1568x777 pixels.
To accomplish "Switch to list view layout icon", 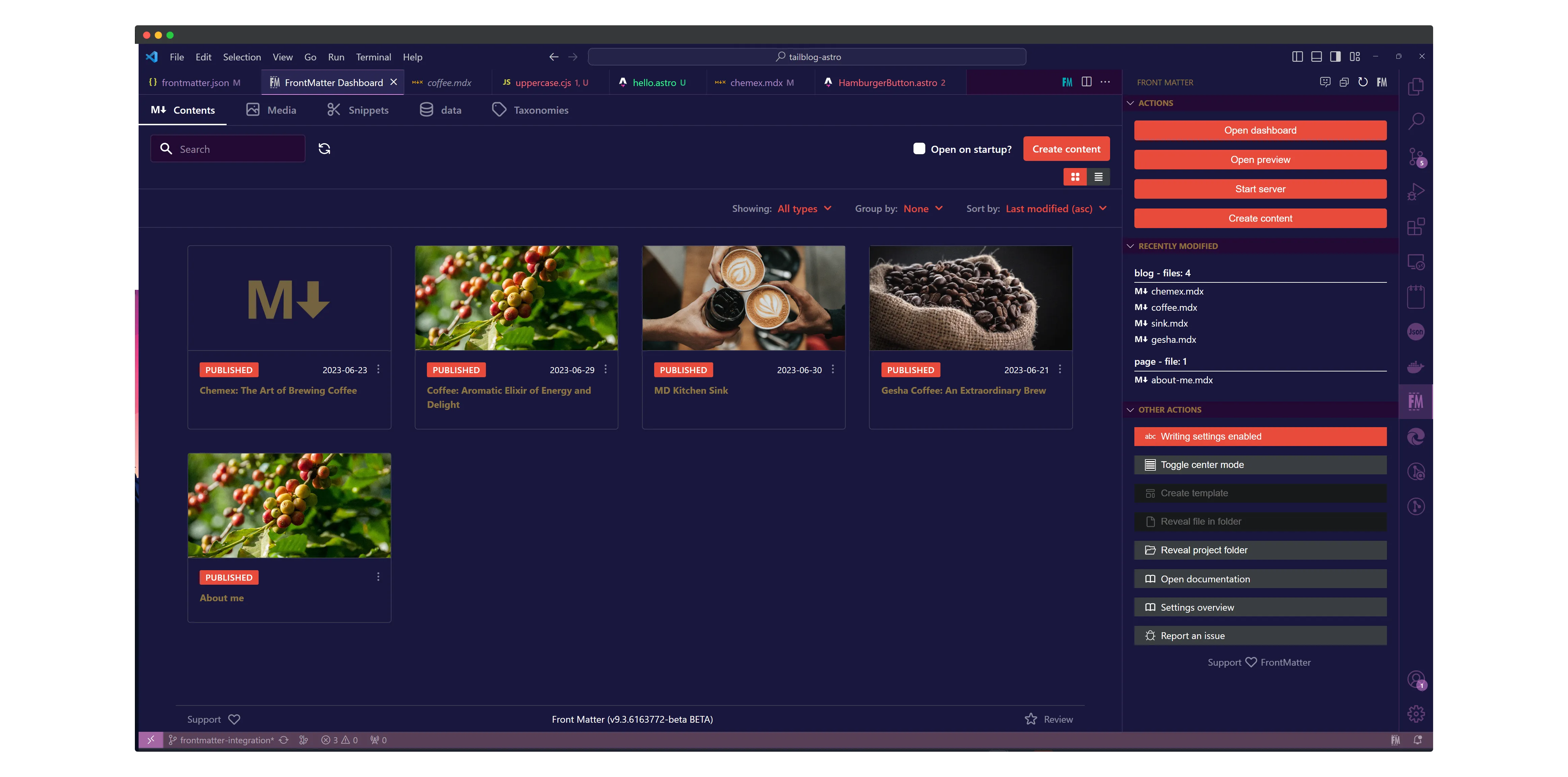I will (1098, 176).
